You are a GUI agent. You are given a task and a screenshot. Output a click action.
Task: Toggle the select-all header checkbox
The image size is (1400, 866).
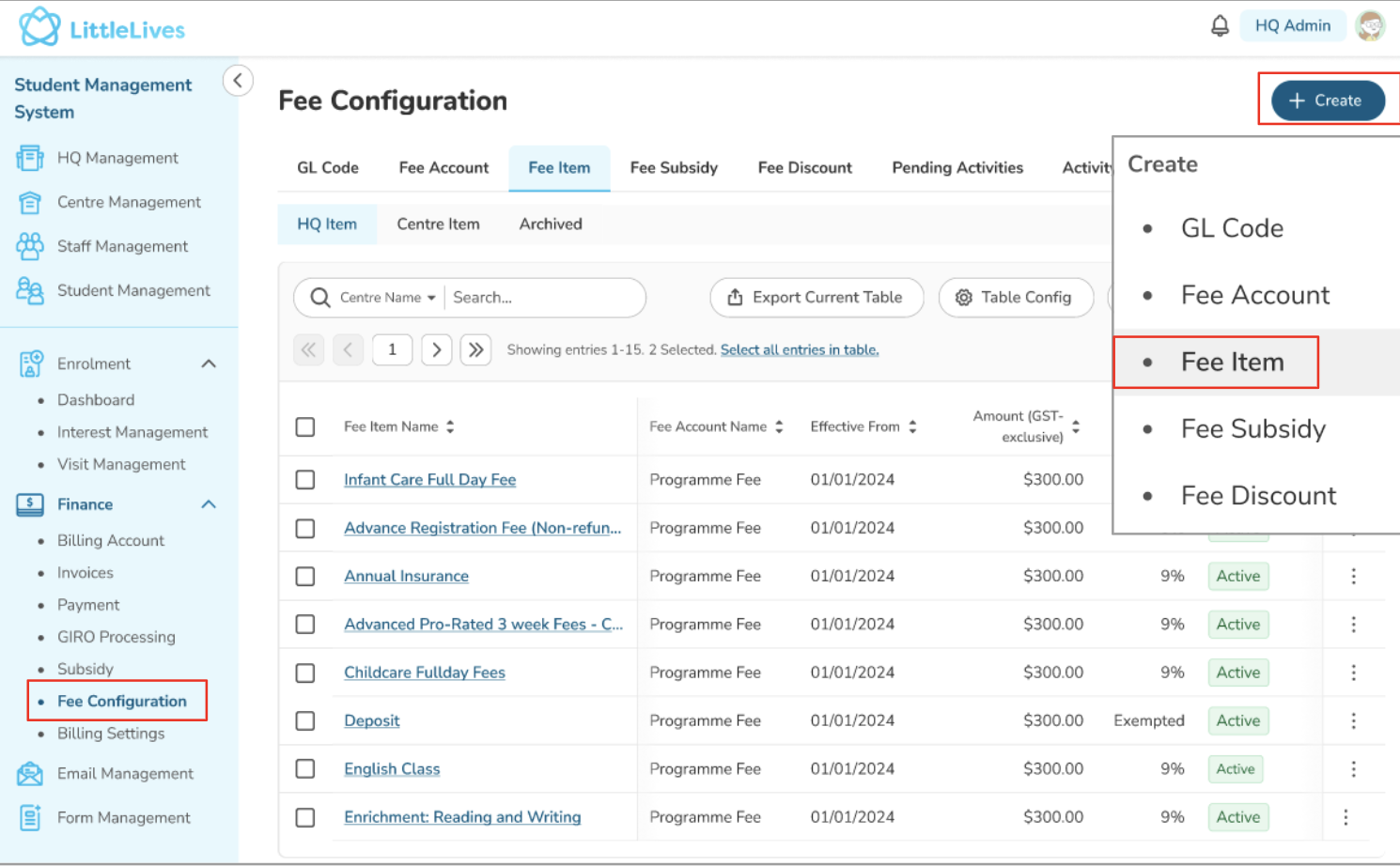coord(305,426)
